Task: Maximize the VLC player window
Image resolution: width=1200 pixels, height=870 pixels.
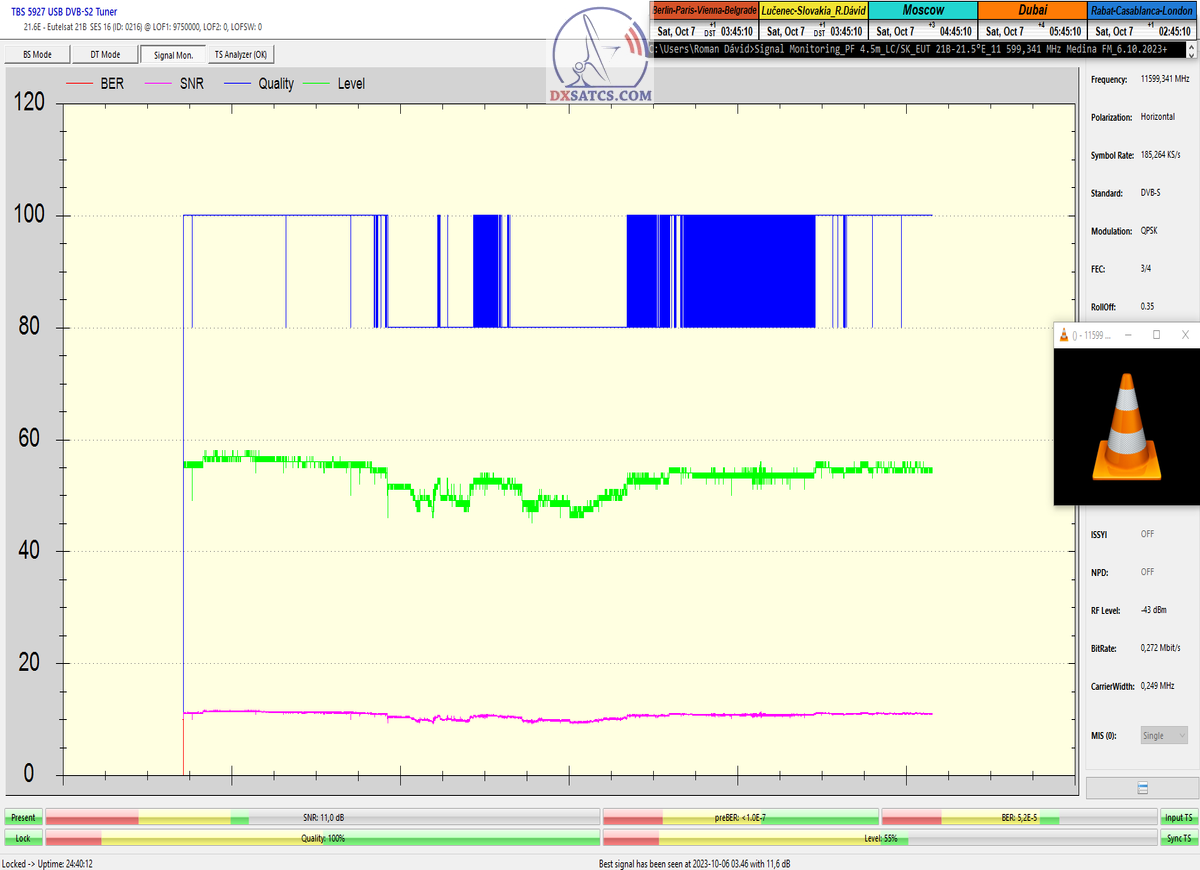Action: click(x=1156, y=335)
